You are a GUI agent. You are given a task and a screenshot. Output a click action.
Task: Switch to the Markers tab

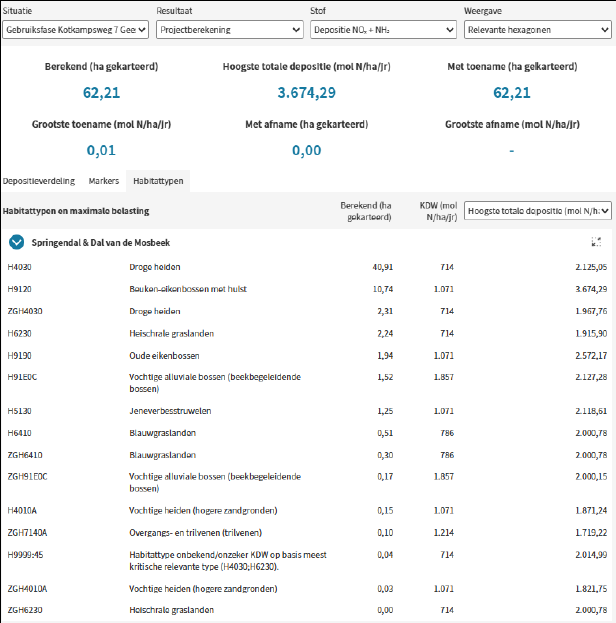104,181
